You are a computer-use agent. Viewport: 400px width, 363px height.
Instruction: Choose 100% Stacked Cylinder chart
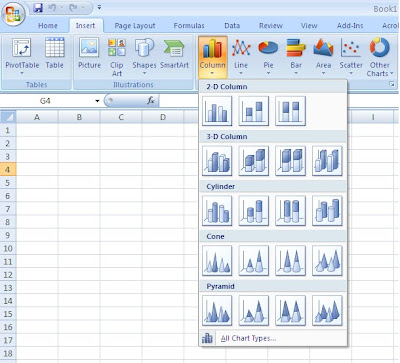click(290, 211)
